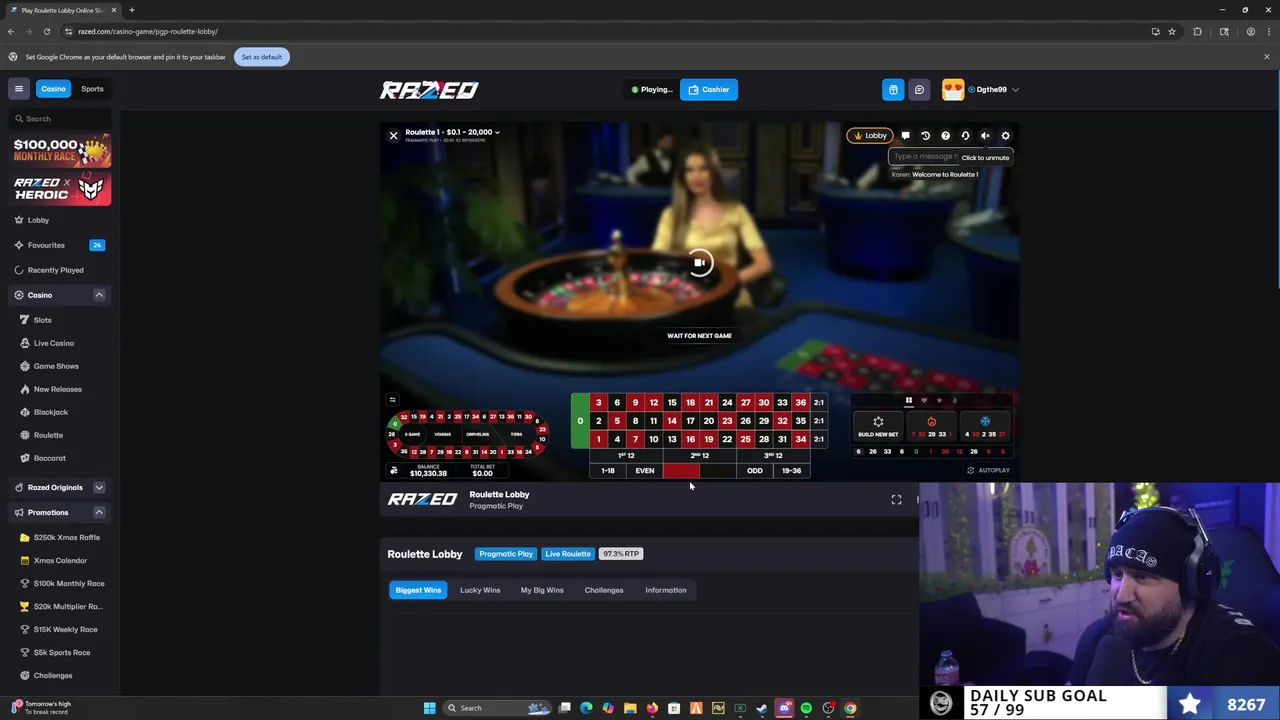Open the in-game chat icon
This screenshot has width=1280, height=720.
click(x=905, y=136)
